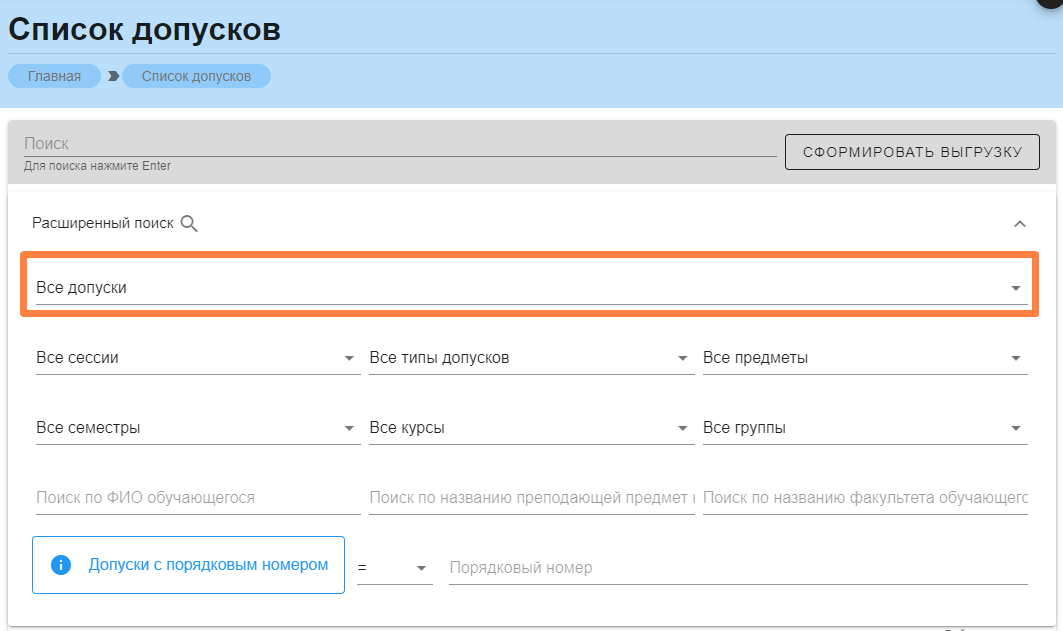Click Допуски с порядковым номером button
The image size is (1063, 631).
tap(208, 565)
